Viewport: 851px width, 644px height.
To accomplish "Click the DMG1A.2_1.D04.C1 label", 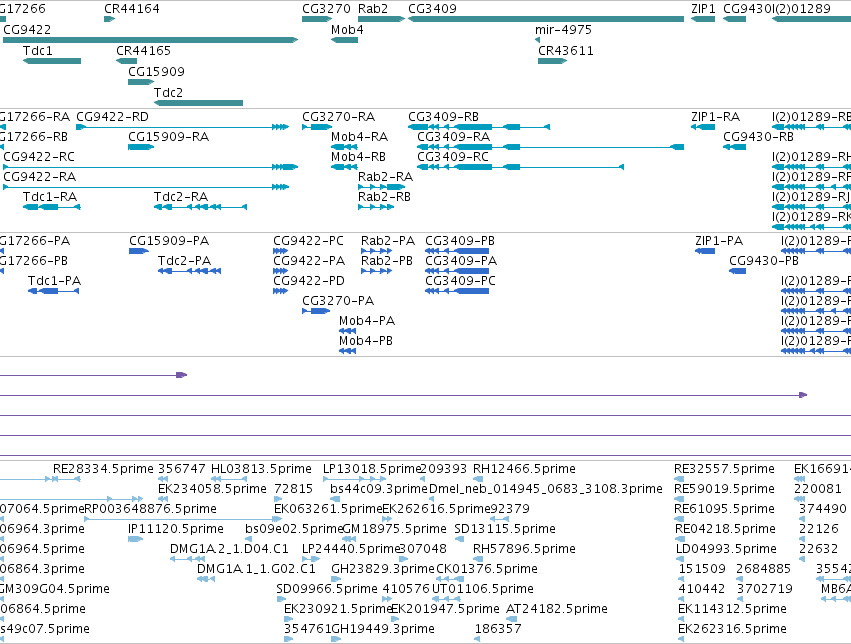I will [x=229, y=549].
